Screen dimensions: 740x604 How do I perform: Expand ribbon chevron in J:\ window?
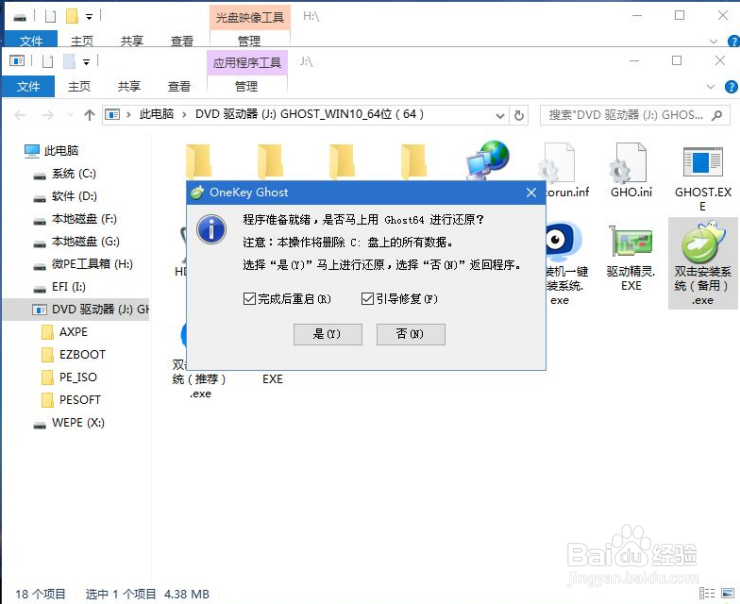[x=710, y=87]
